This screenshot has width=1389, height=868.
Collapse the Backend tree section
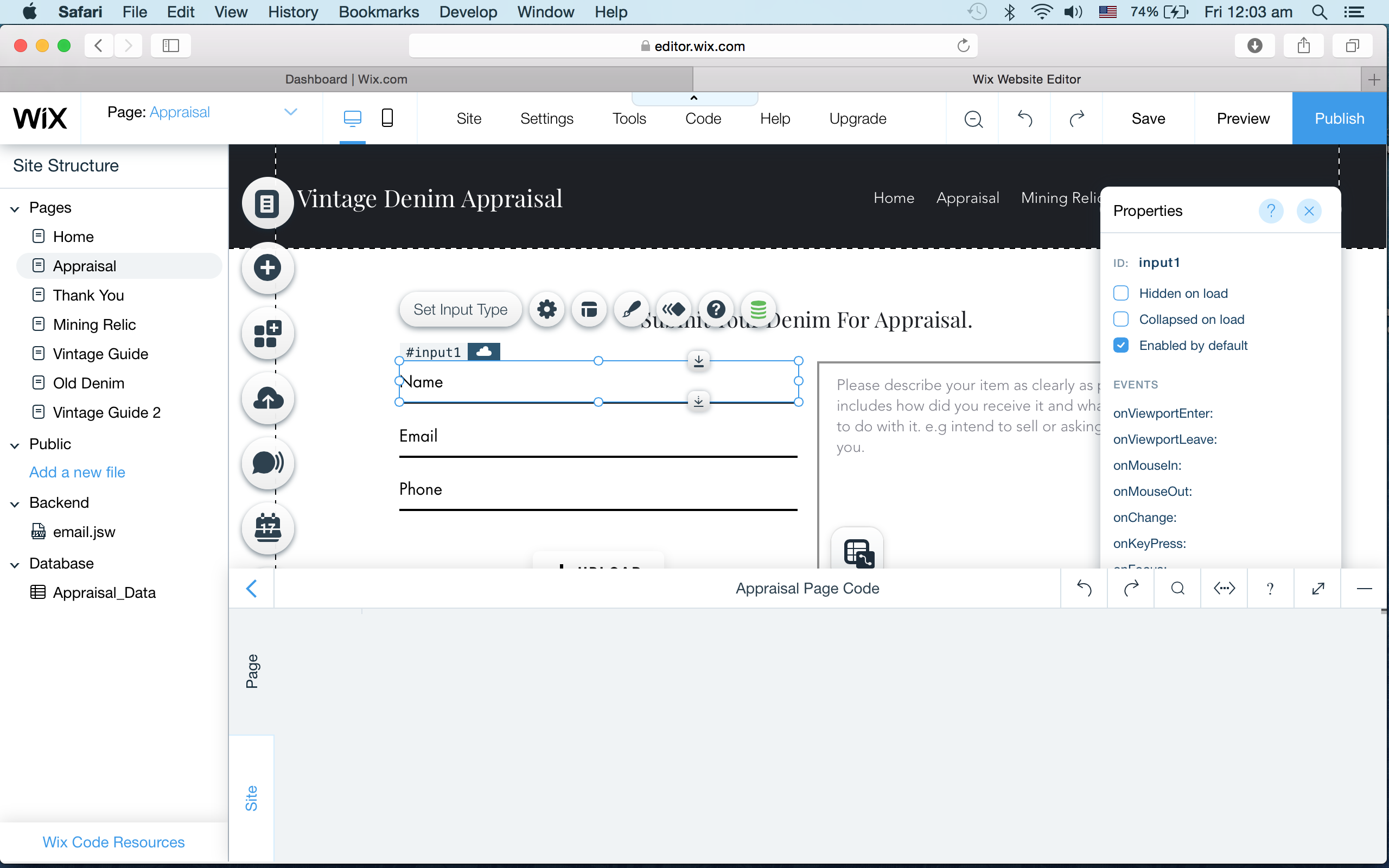(16, 503)
